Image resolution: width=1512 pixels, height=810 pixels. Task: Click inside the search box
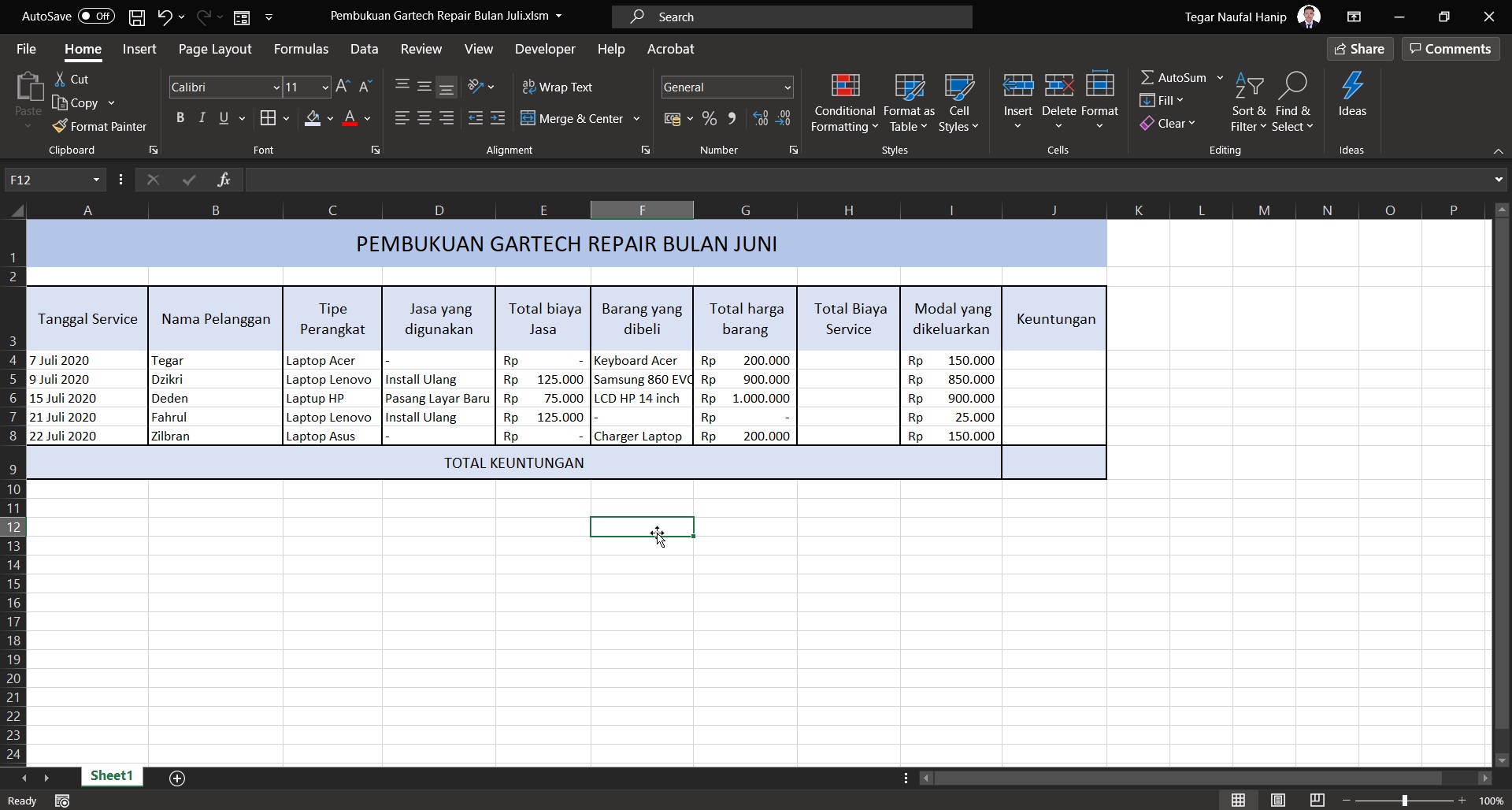[x=791, y=16]
